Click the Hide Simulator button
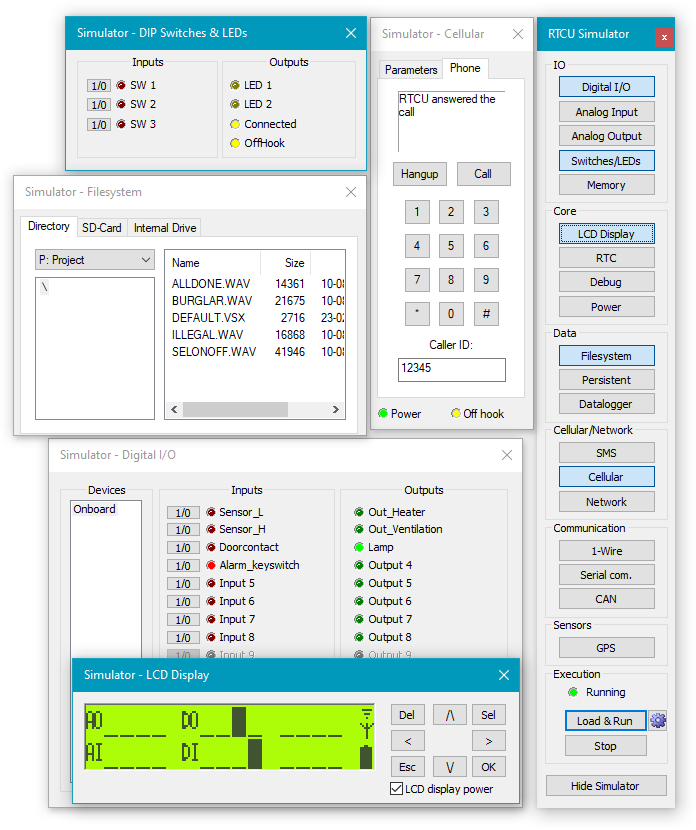Image resolution: width=696 pixels, height=830 pixels. tap(605, 786)
